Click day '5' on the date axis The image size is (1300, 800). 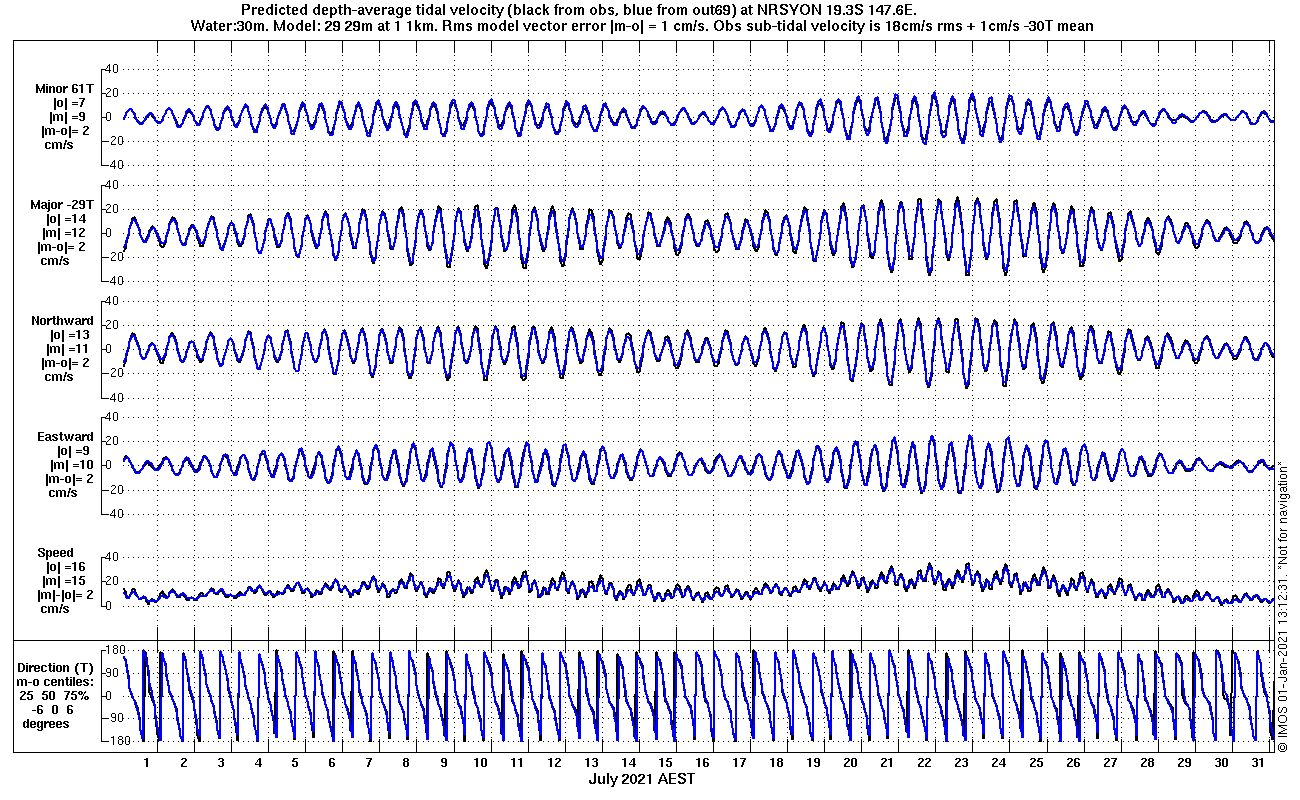tap(295, 762)
